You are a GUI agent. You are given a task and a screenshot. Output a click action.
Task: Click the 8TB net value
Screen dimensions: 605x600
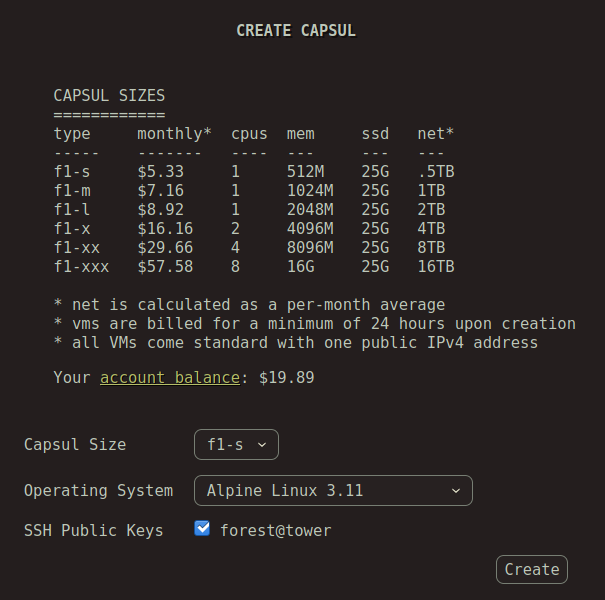[431, 247]
